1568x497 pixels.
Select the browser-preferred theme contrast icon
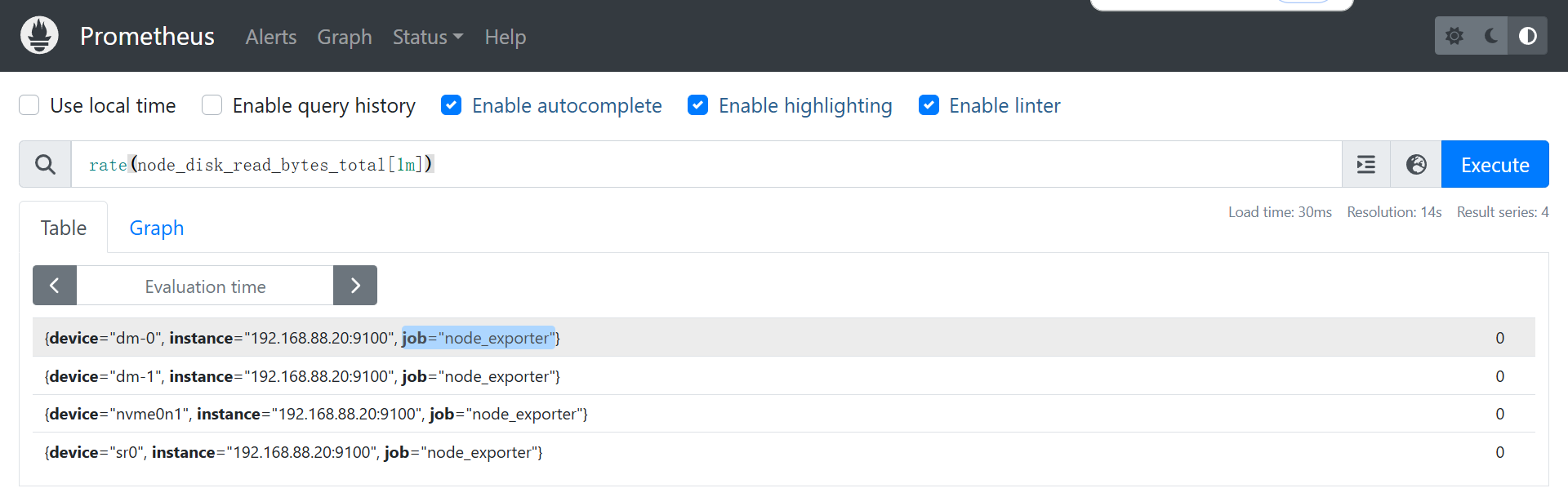1527,36
